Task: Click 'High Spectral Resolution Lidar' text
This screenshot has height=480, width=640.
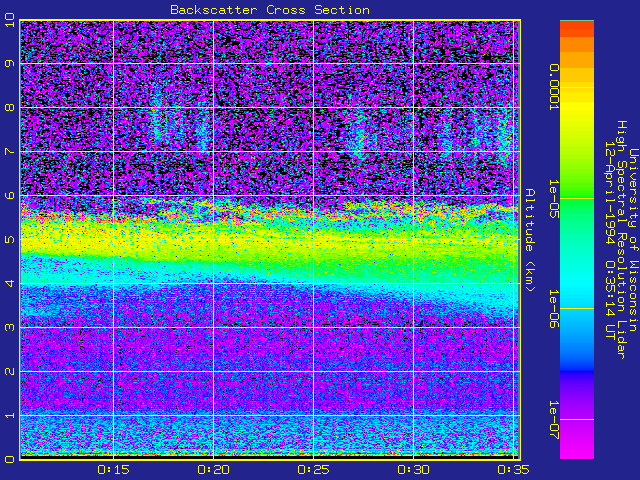Action: point(621,240)
